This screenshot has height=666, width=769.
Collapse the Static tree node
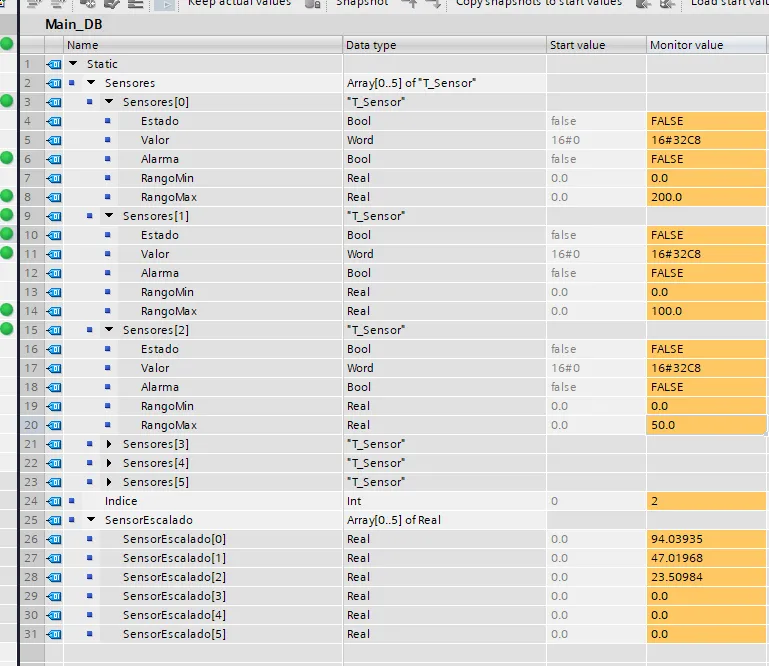pyautogui.click(x=73, y=64)
